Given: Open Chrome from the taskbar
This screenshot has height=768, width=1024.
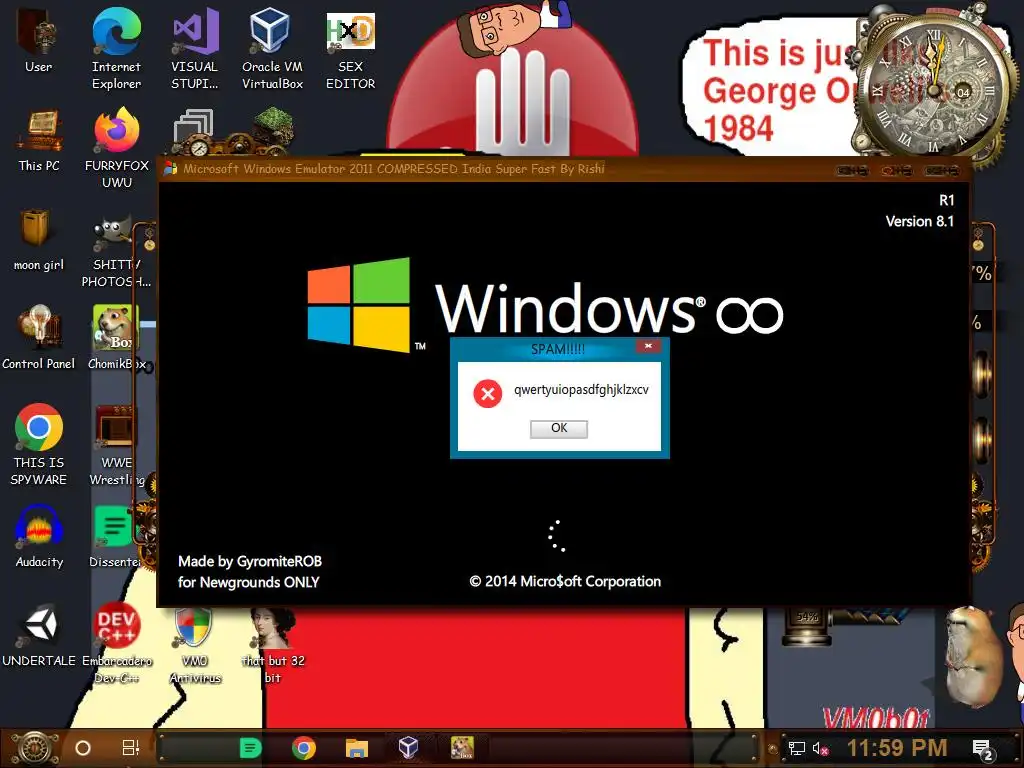Looking at the screenshot, I should (304, 748).
